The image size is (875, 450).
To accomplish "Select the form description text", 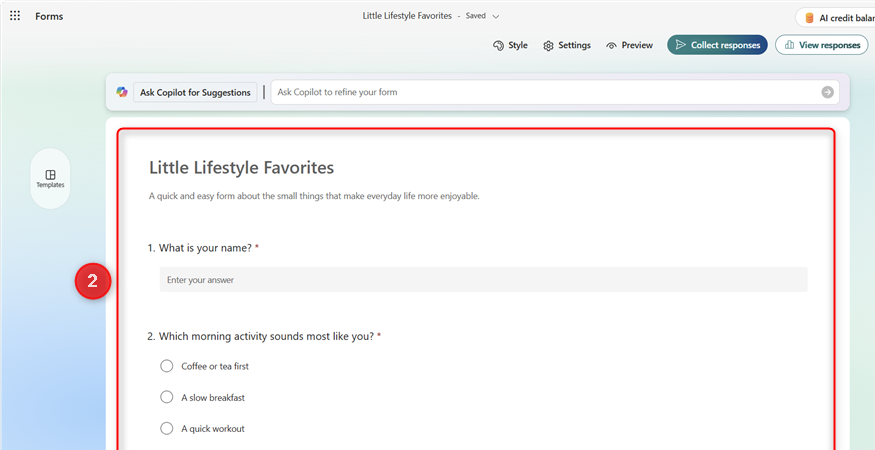I will coord(314,197).
